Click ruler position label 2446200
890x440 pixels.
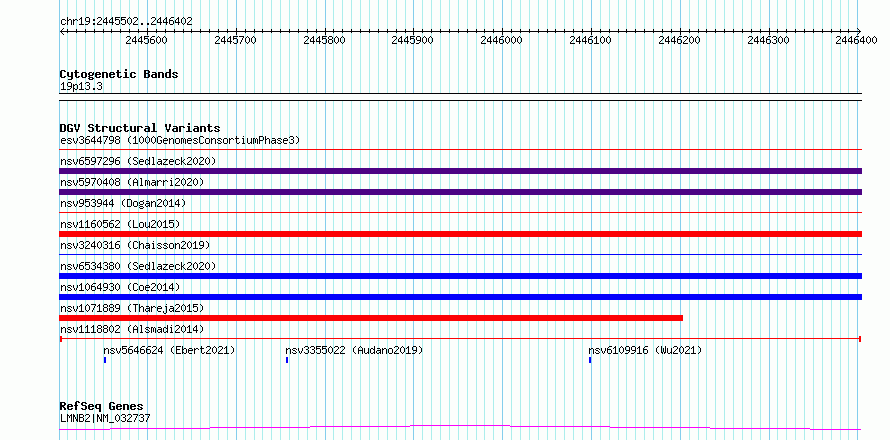click(x=679, y=41)
